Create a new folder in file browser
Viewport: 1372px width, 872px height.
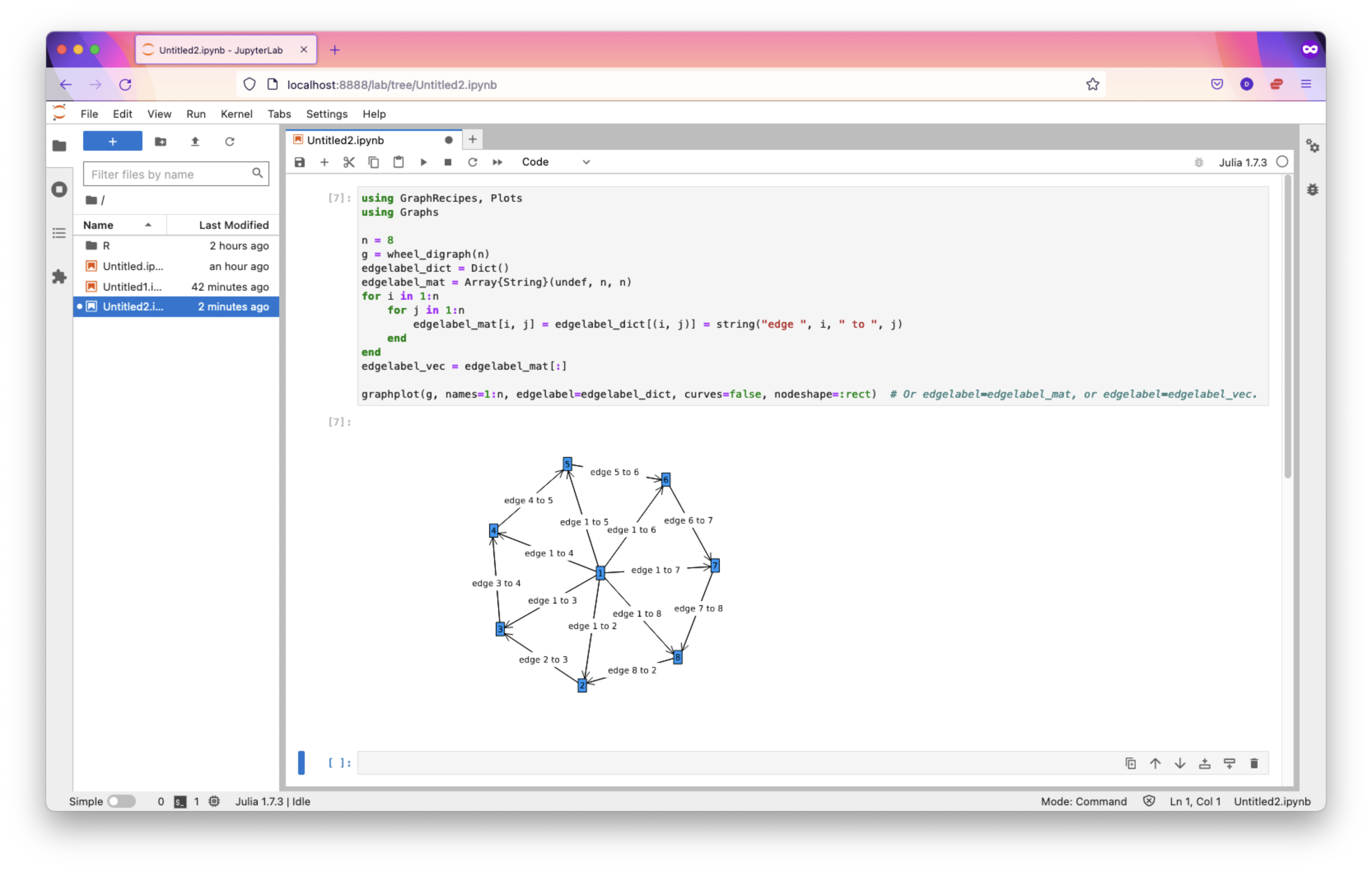tap(161, 141)
